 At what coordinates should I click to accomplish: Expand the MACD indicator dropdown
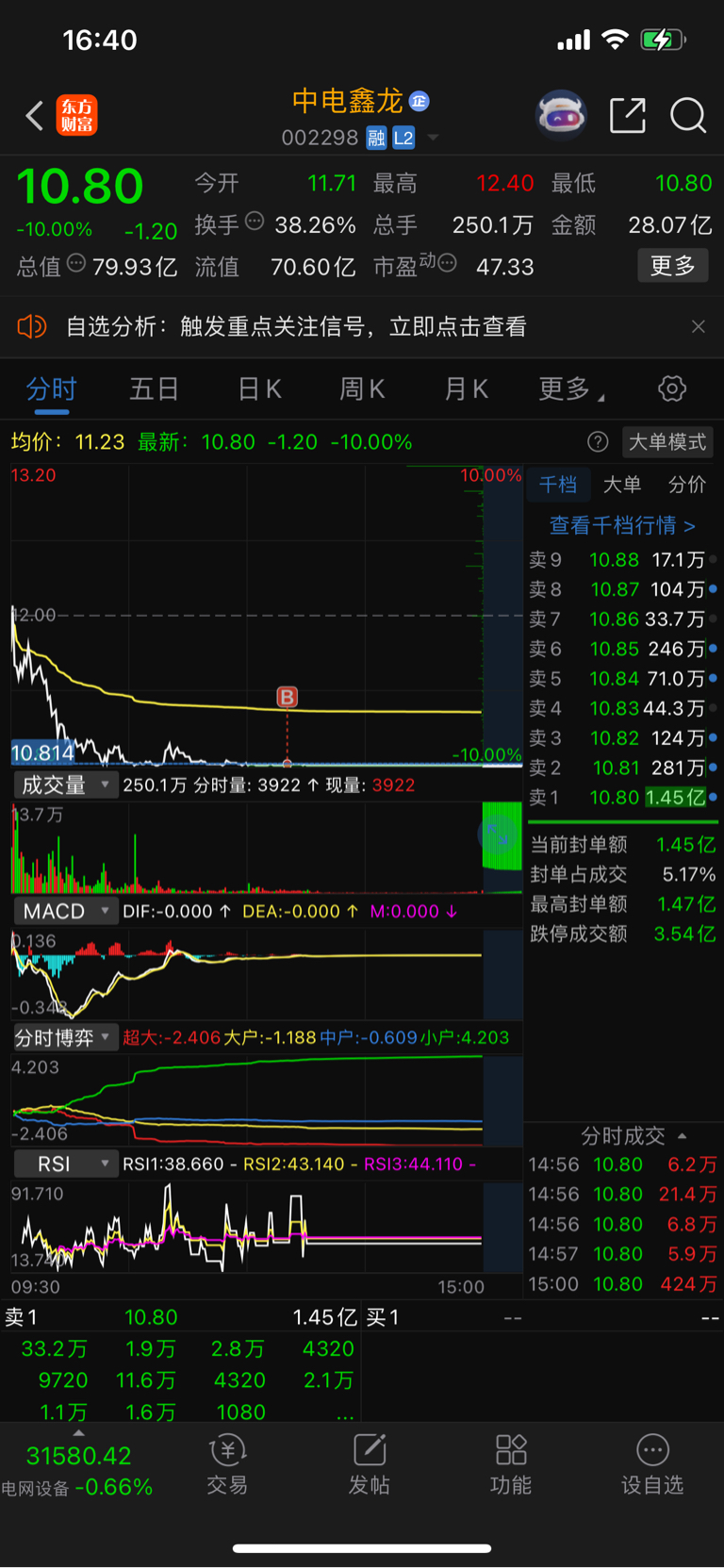[64, 911]
